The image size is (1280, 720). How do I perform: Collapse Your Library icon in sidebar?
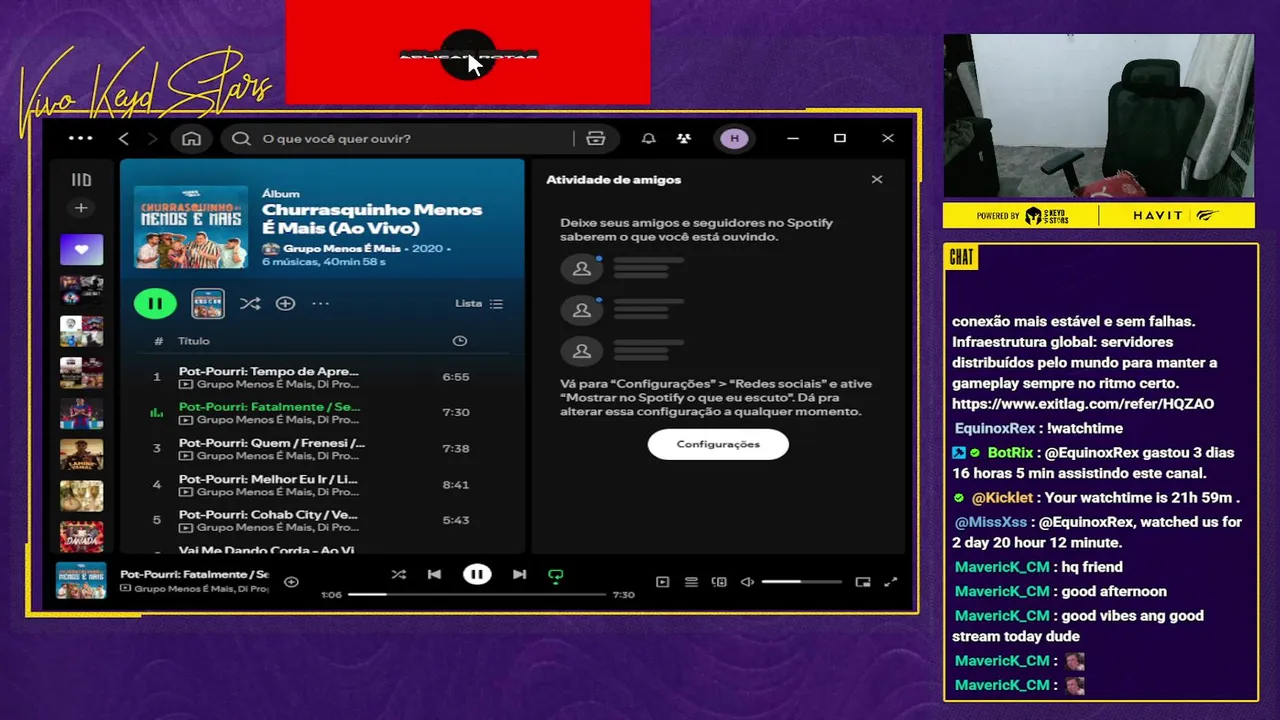coord(81,180)
